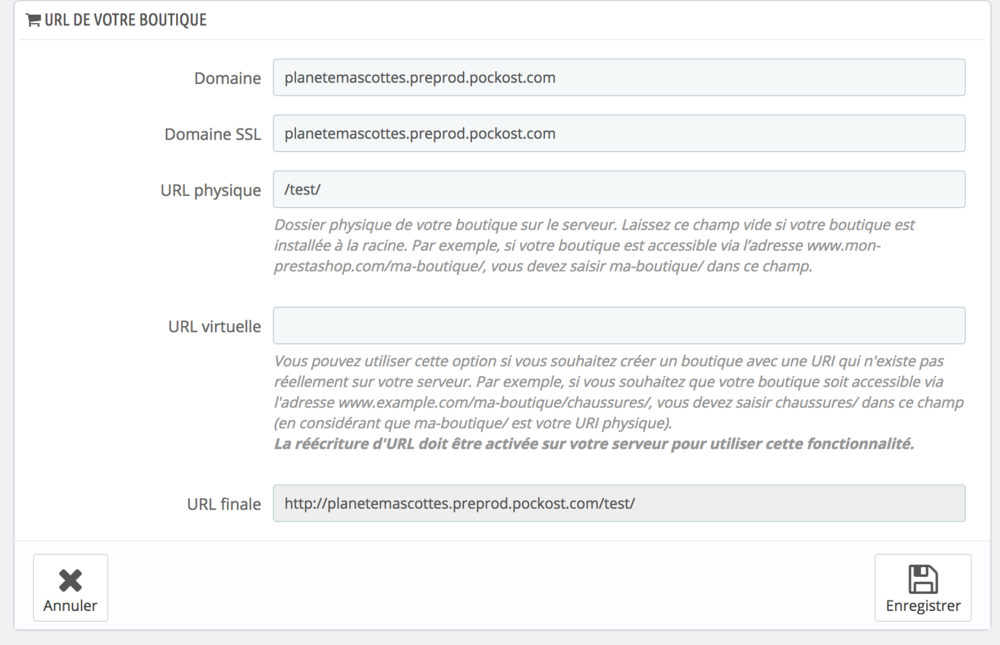Click the greyed-out URL finale field

point(619,503)
